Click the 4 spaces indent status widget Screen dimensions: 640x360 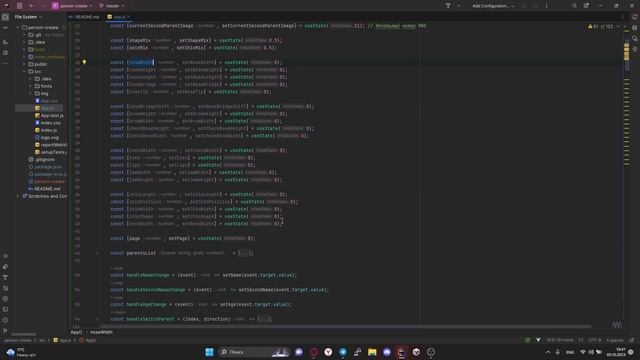615,340
